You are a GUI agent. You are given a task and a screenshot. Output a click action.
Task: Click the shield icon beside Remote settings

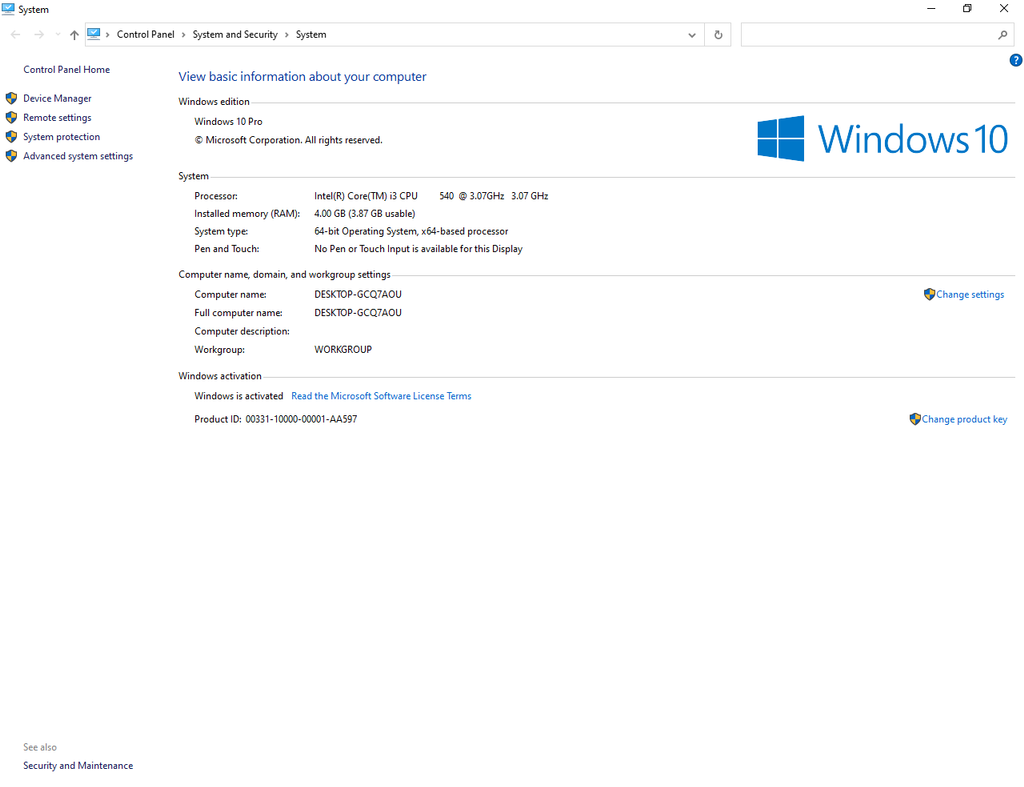coord(11,118)
